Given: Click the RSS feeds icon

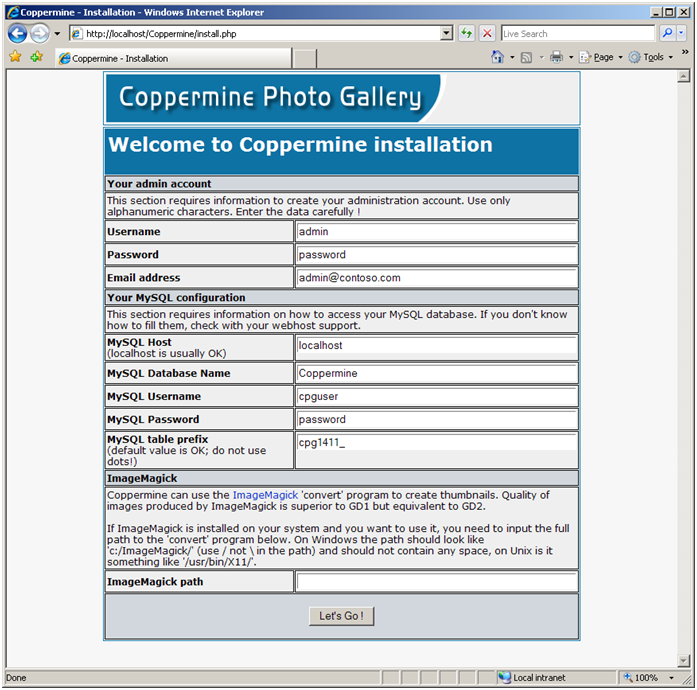Looking at the screenshot, I should click(x=527, y=57).
